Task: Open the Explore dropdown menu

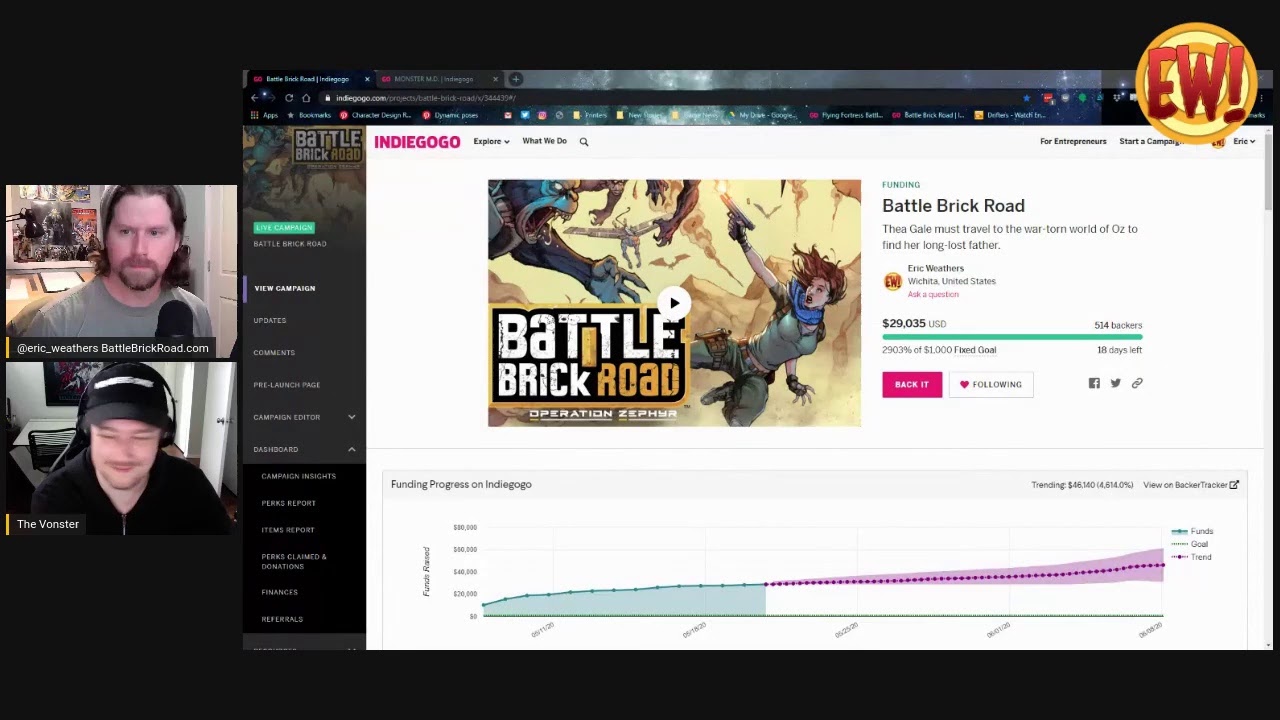Action: pyautogui.click(x=491, y=142)
